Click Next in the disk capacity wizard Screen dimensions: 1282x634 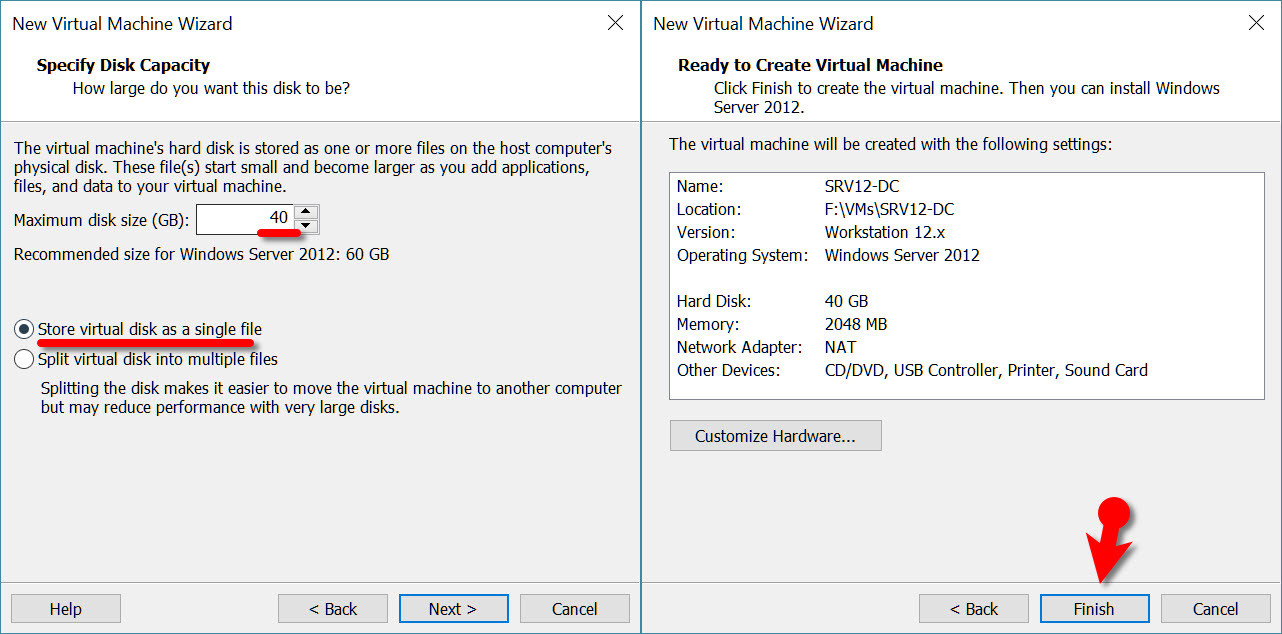tap(453, 608)
